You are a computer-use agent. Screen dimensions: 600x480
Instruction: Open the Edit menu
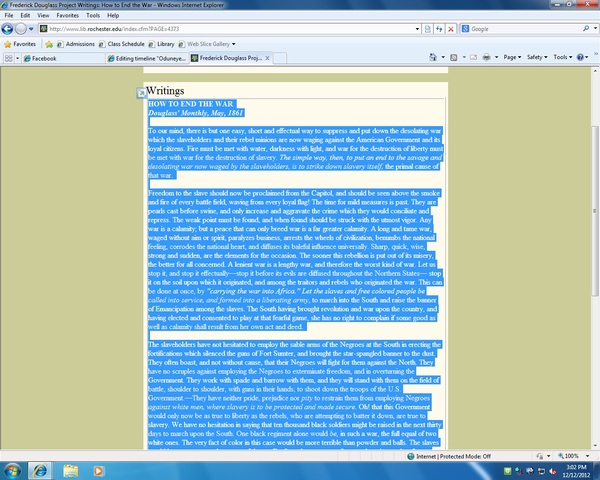point(25,15)
